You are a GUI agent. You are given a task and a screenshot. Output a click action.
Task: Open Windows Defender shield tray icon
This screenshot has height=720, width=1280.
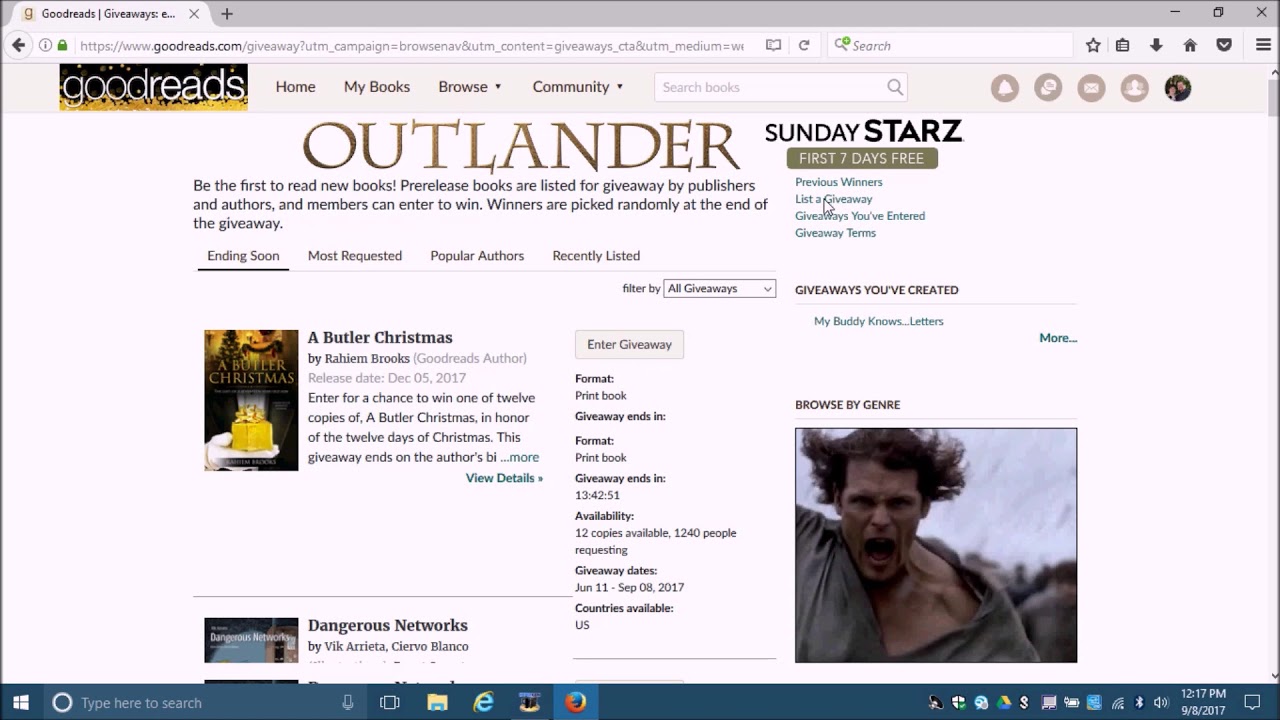959,703
